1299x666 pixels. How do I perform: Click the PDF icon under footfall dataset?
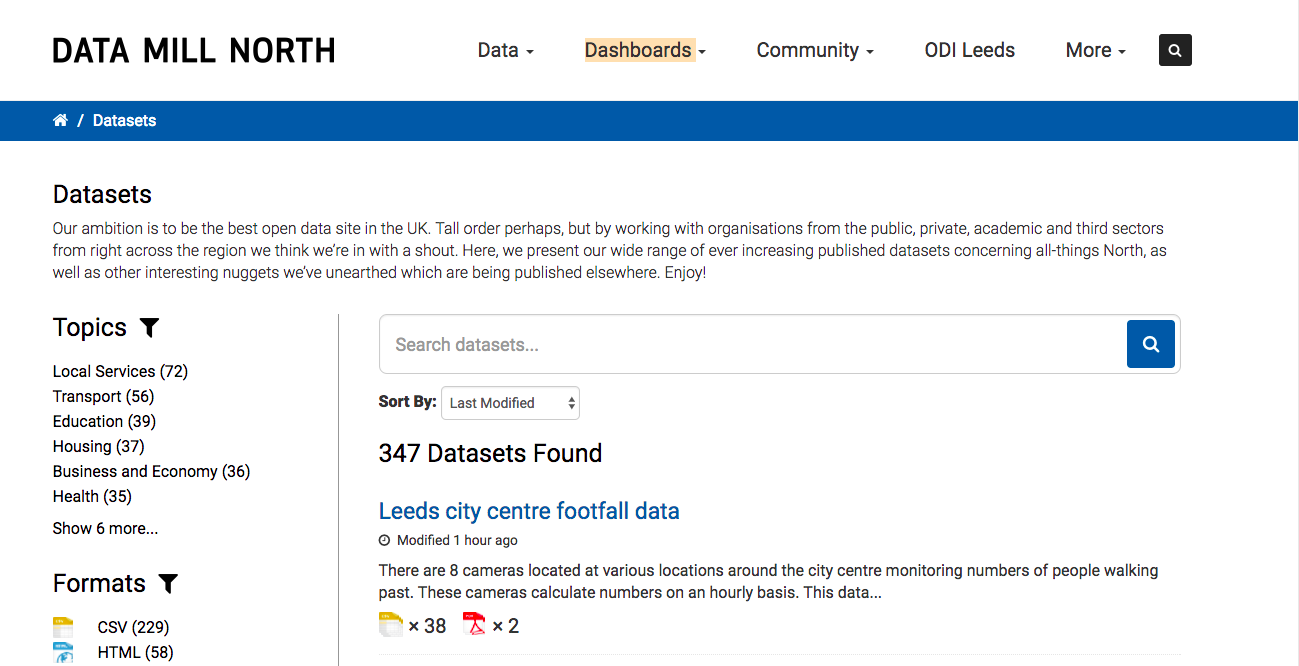pyautogui.click(x=474, y=625)
